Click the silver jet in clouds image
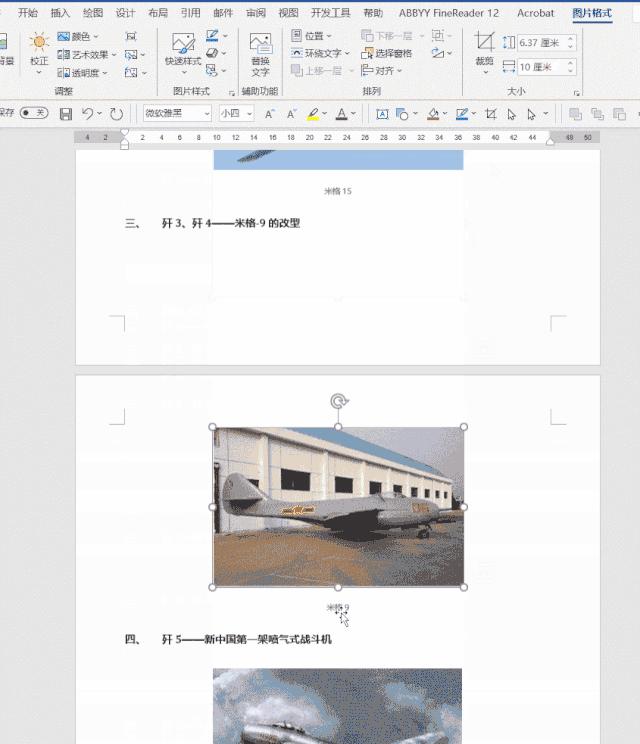640x744 pixels. coord(337,706)
